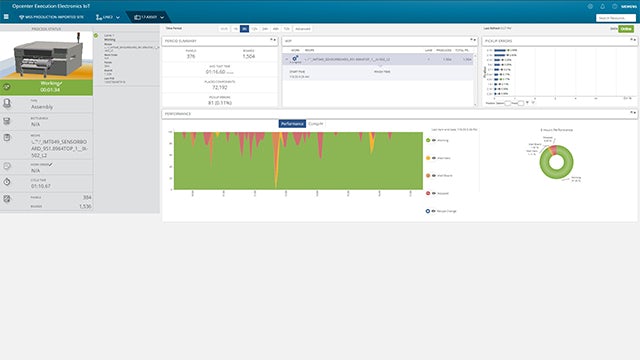Click the filter icon under Pickup Errors chart
Image resolution: width=640 pixels, height=360 pixels.
pos(527,103)
